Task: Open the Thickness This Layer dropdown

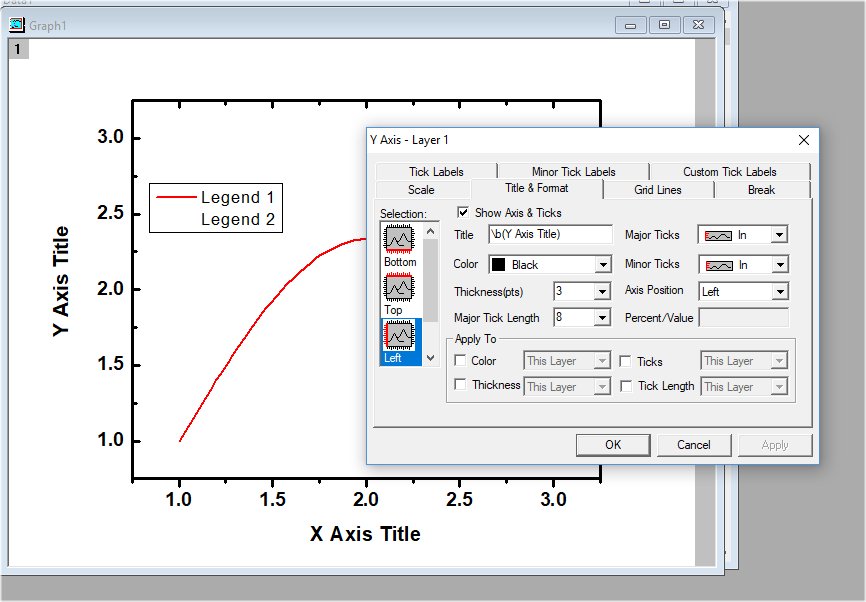Action: 602,386
